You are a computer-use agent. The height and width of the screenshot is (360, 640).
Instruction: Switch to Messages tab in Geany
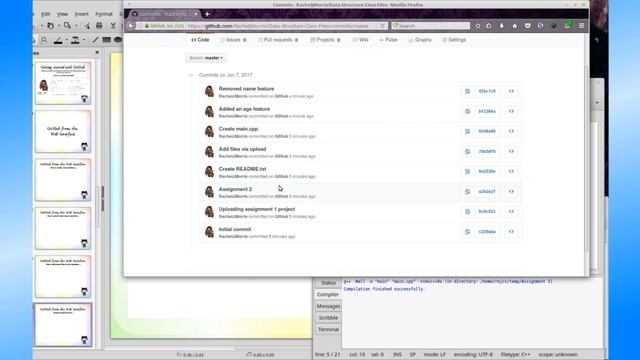pos(328,306)
